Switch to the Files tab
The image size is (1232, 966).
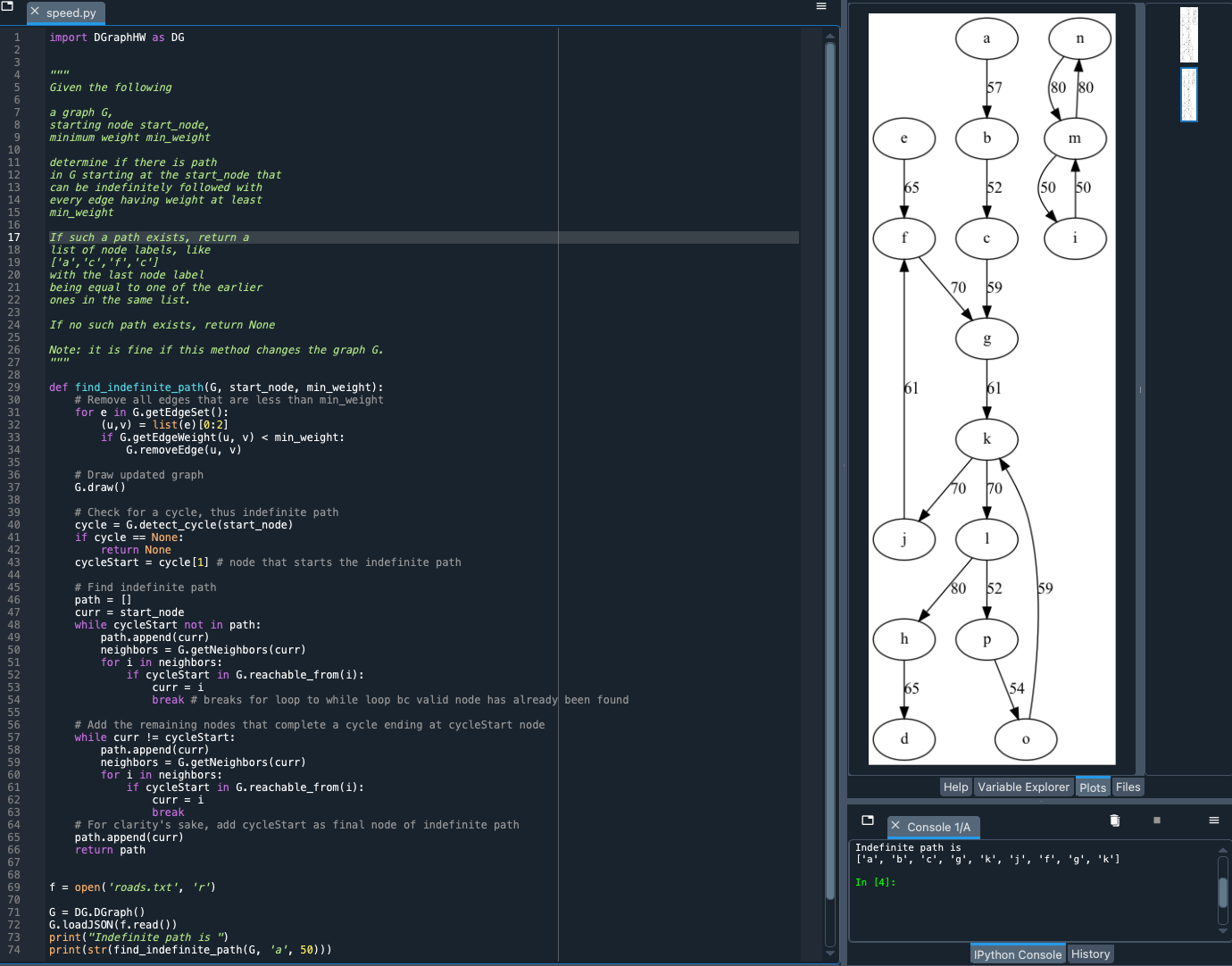[x=1128, y=787]
